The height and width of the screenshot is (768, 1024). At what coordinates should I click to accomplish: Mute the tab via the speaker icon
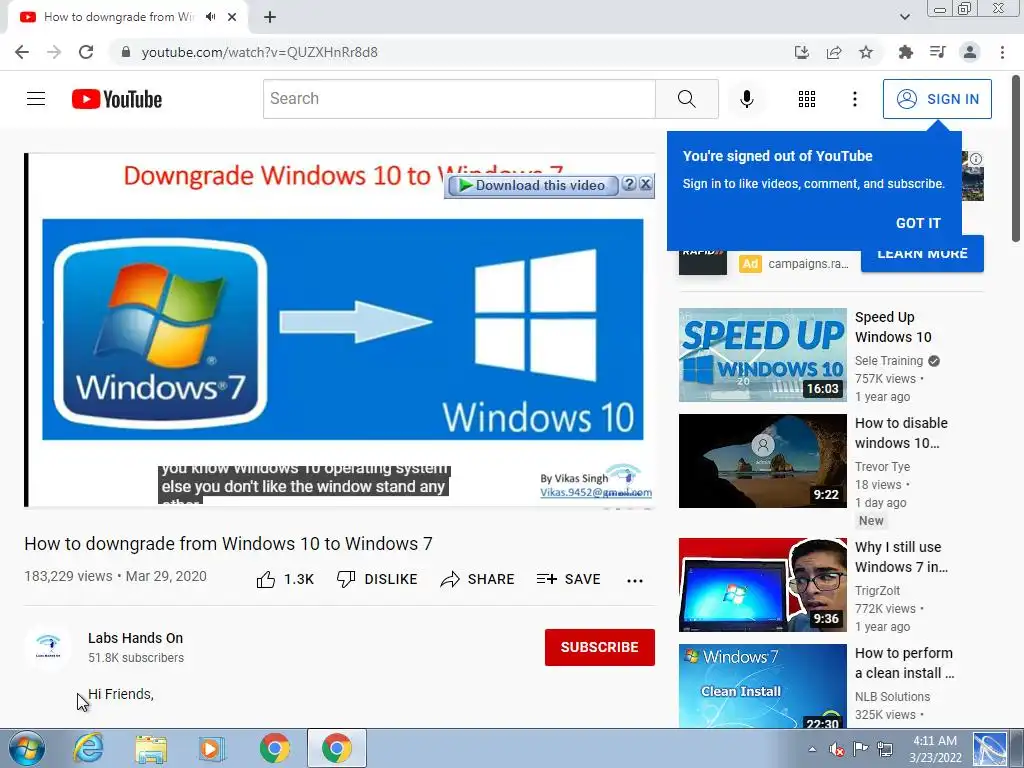click(210, 17)
